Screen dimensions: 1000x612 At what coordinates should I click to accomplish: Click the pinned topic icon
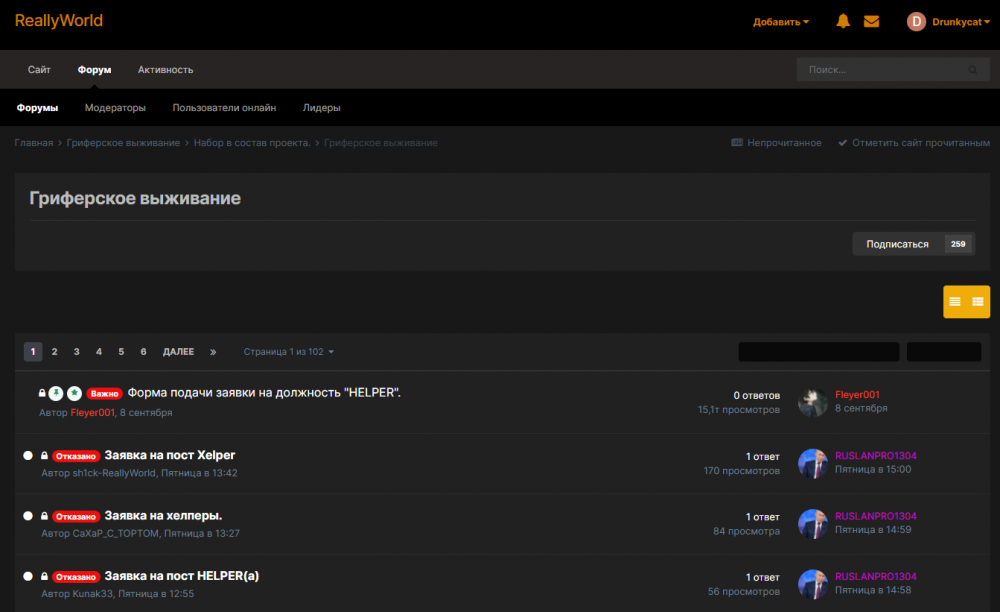56,393
